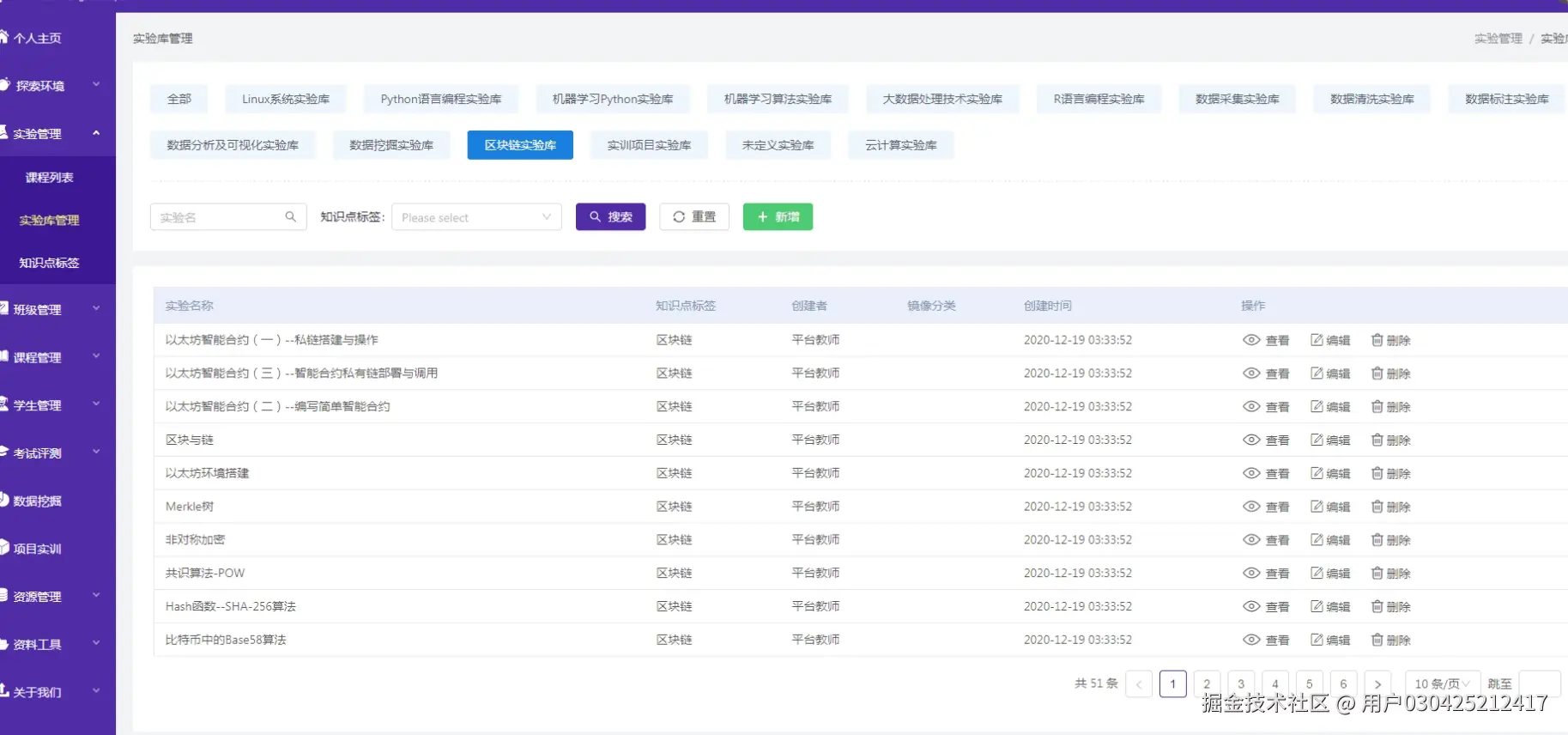View the Hash函数--SHA-256算法 experiment

[1266, 606]
